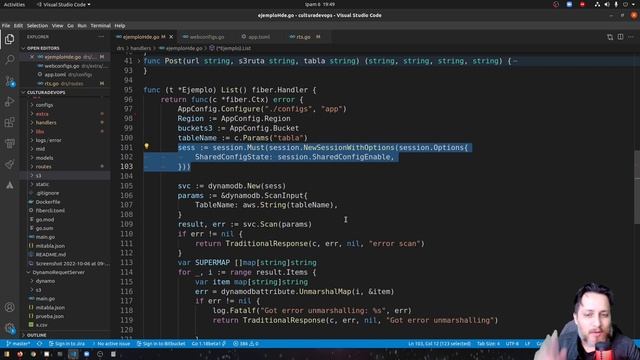This screenshot has height=360, width=640.
Task: Open the system volume icon in top bar
Action: (x=607, y=4)
